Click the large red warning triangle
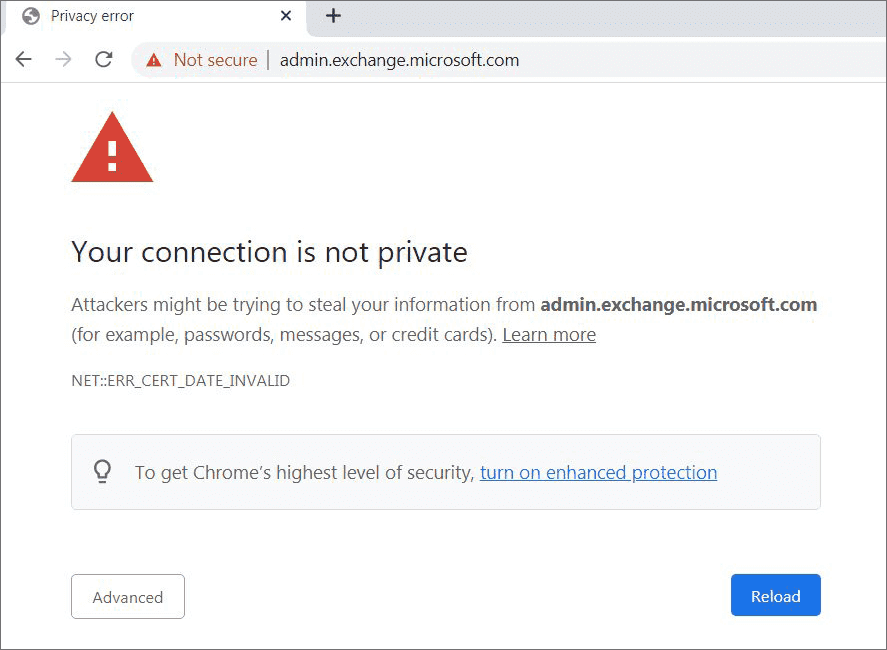This screenshot has width=887, height=650. coord(112,148)
